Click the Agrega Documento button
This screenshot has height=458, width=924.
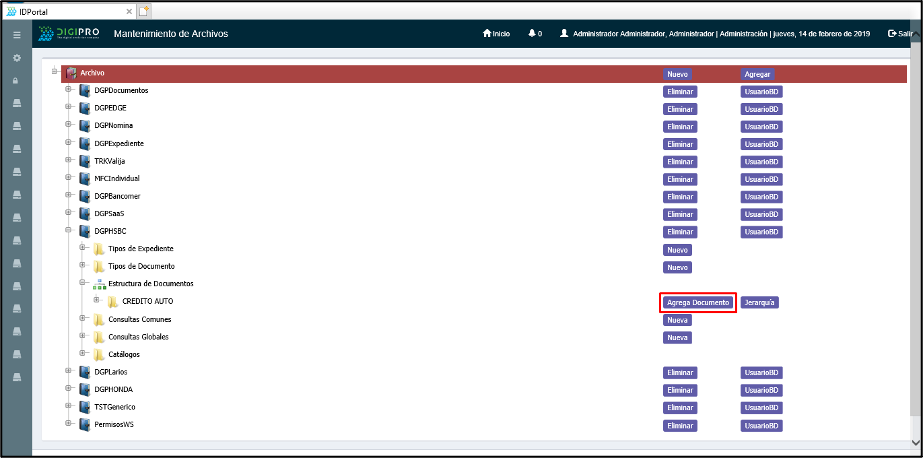pyautogui.click(x=698, y=302)
